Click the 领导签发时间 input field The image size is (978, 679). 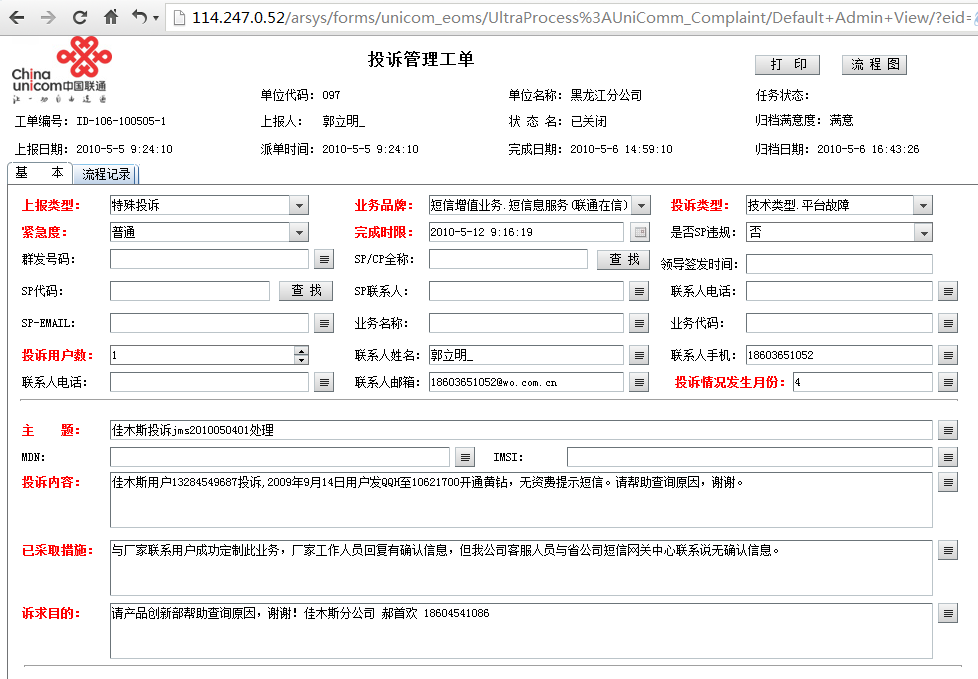840,264
